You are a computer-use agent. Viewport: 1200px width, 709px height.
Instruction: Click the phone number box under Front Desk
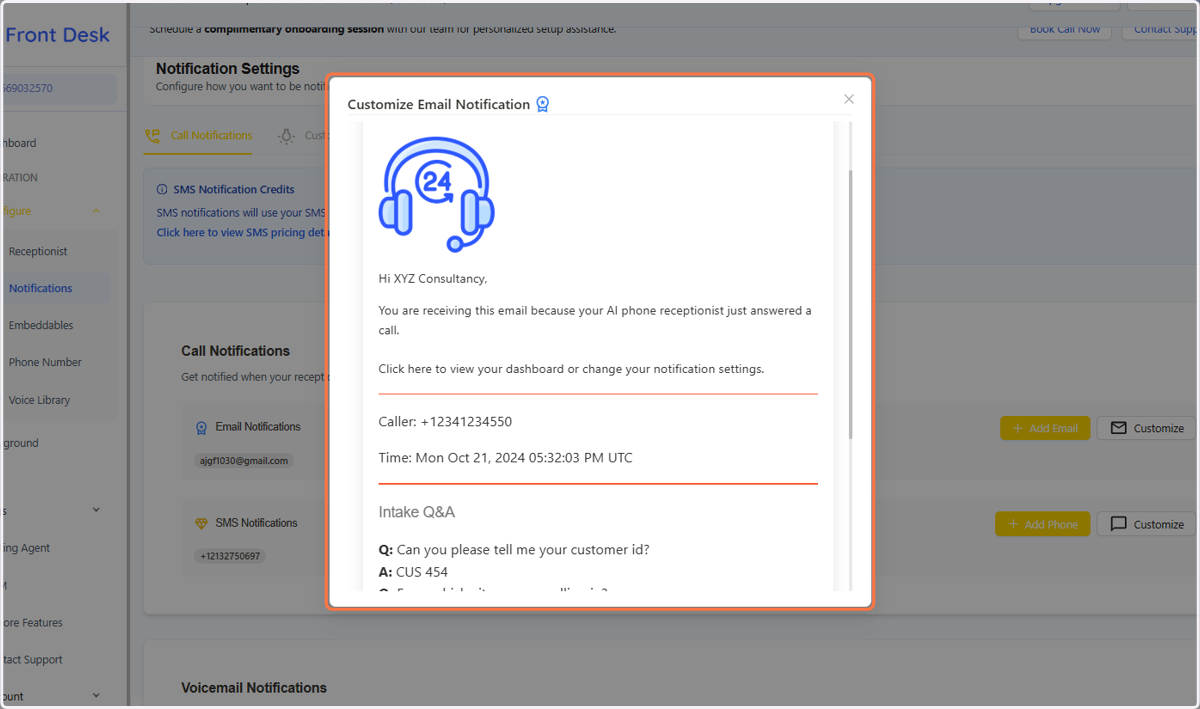tap(58, 88)
